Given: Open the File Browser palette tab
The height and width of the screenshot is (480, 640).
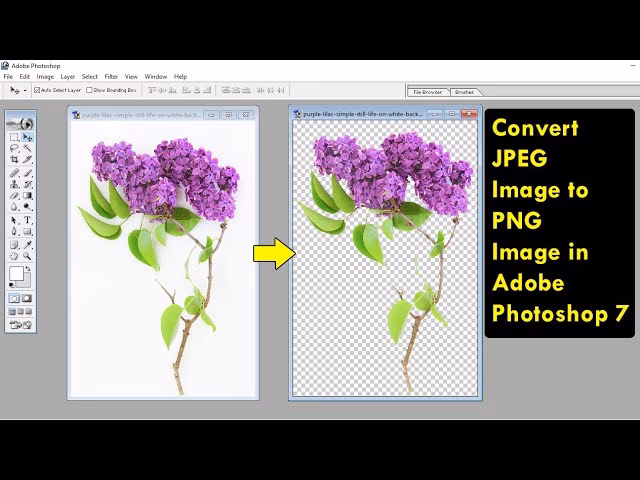Looking at the screenshot, I should [x=427, y=92].
